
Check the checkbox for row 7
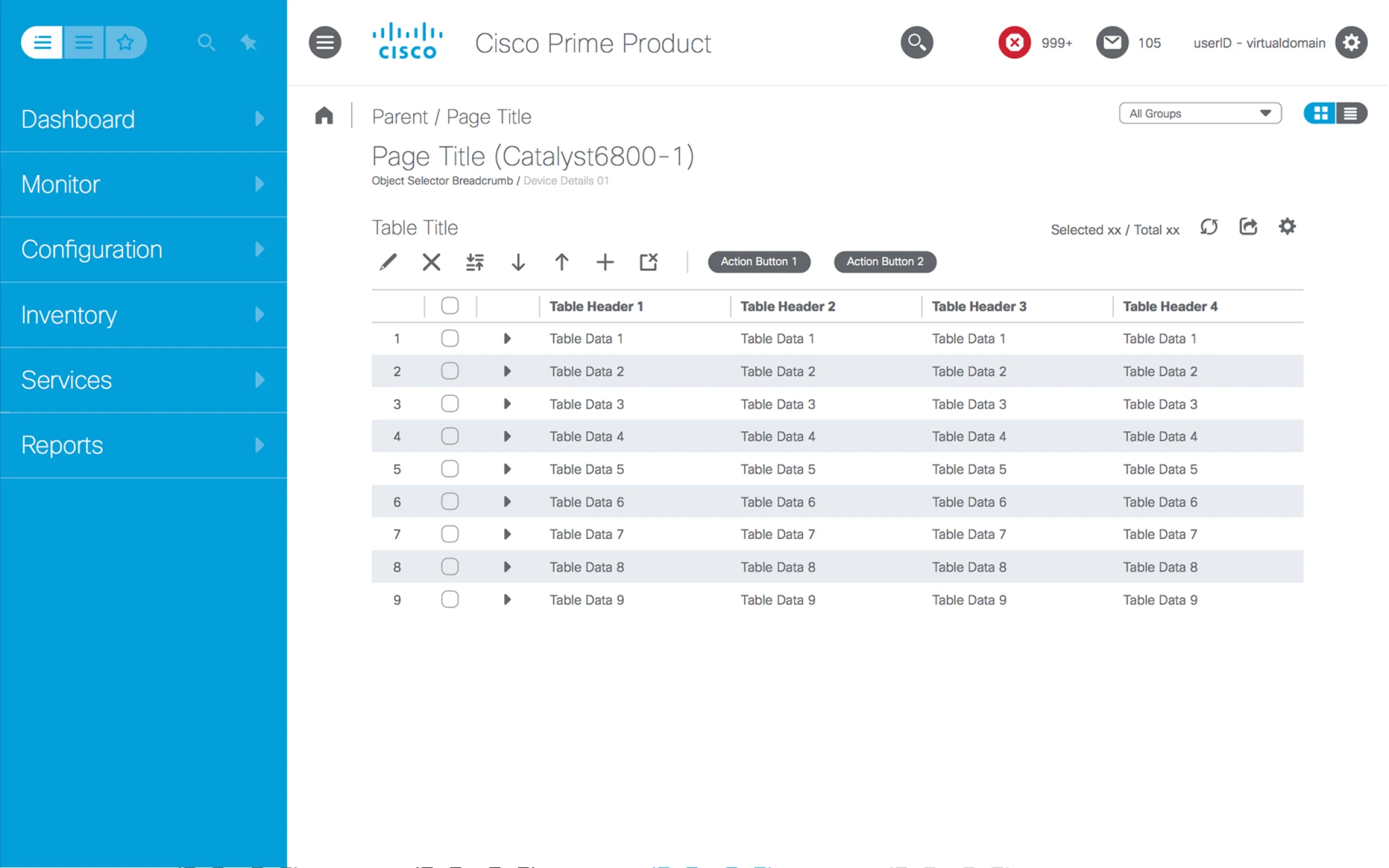click(x=450, y=534)
